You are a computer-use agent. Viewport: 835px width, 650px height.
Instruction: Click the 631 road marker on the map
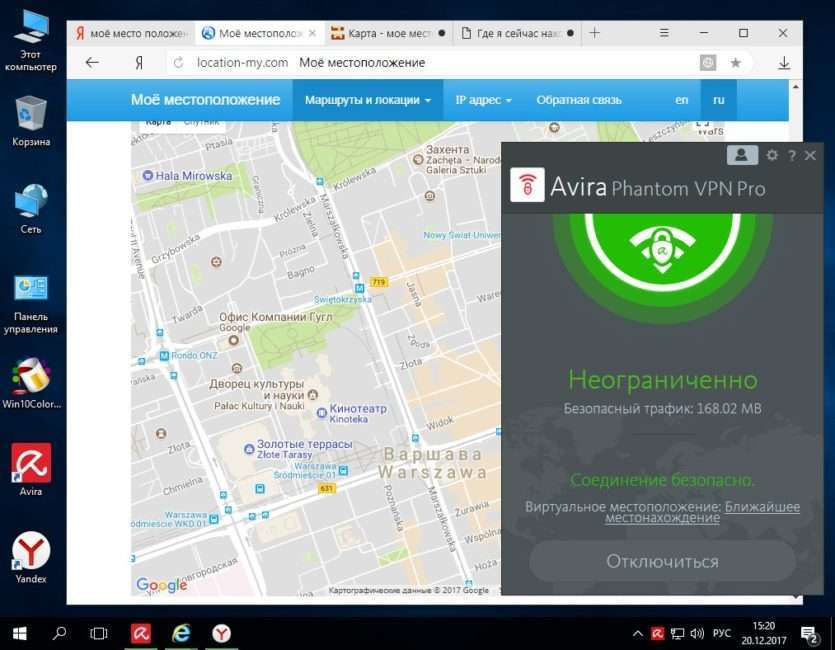pyautogui.click(x=326, y=488)
